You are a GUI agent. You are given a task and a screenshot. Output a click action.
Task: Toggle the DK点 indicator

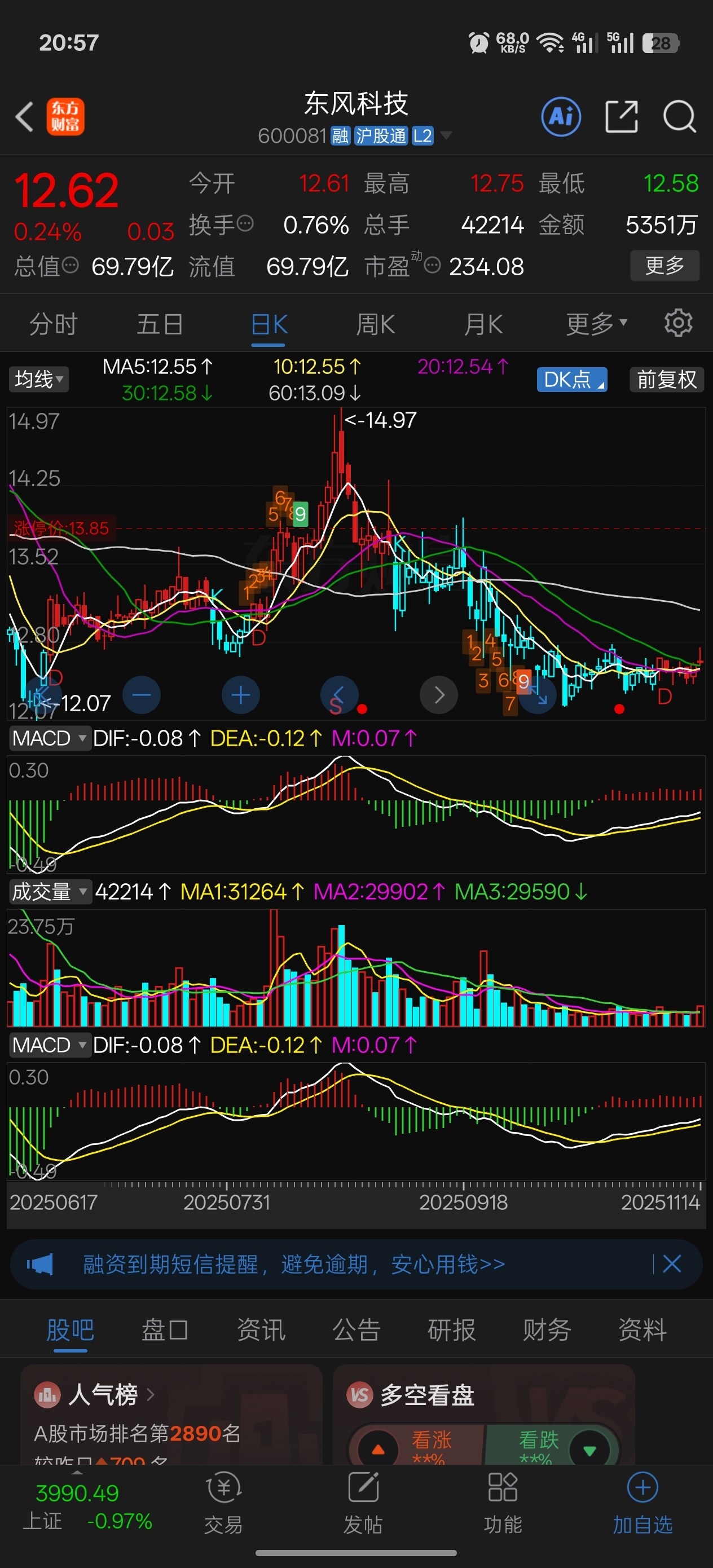tap(572, 379)
